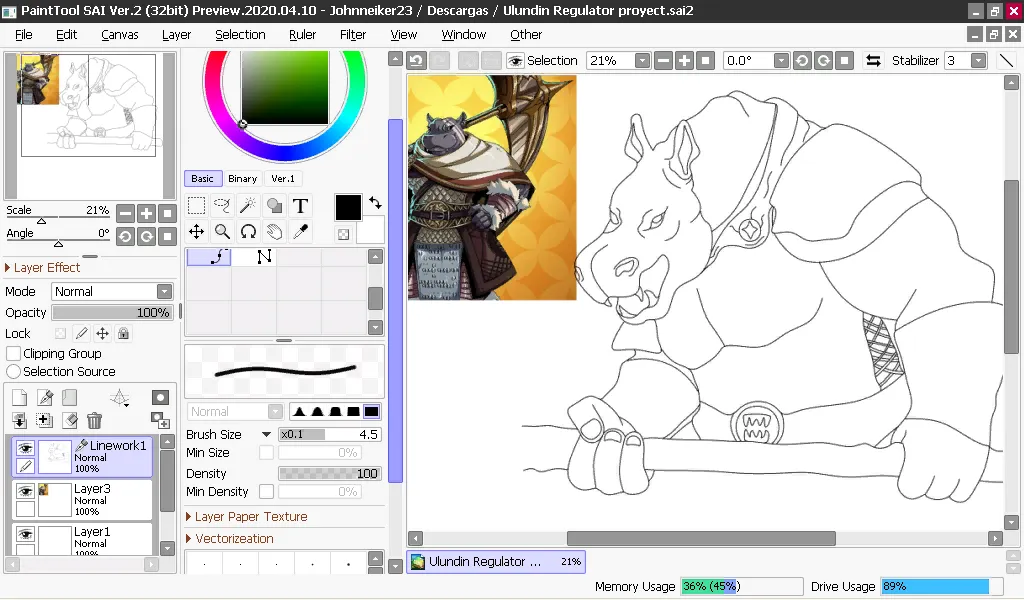Viewport: 1024px width, 600px height.
Task: Click the transparent color icon
Action: (344, 234)
